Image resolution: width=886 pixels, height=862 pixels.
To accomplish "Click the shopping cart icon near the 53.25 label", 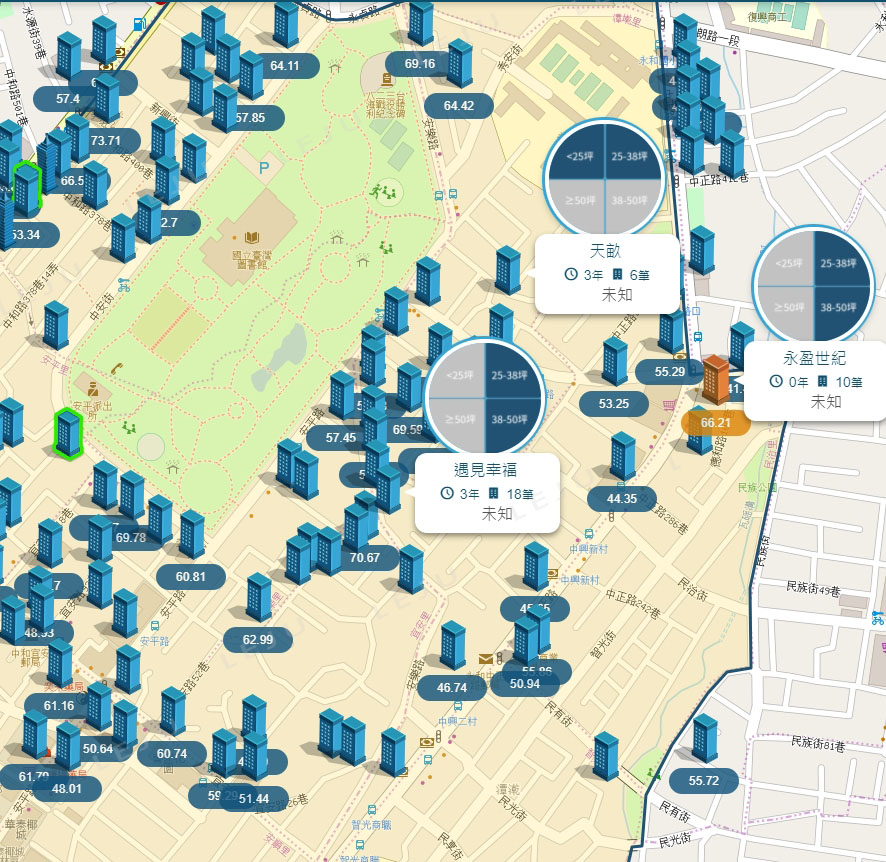I will point(669,405).
